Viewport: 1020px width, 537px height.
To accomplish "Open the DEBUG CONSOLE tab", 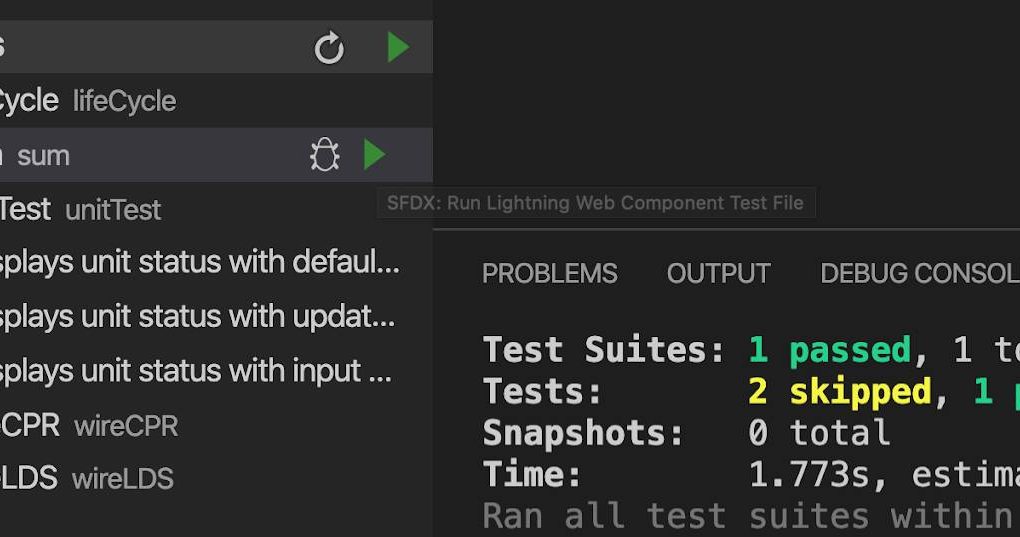I will [x=920, y=274].
